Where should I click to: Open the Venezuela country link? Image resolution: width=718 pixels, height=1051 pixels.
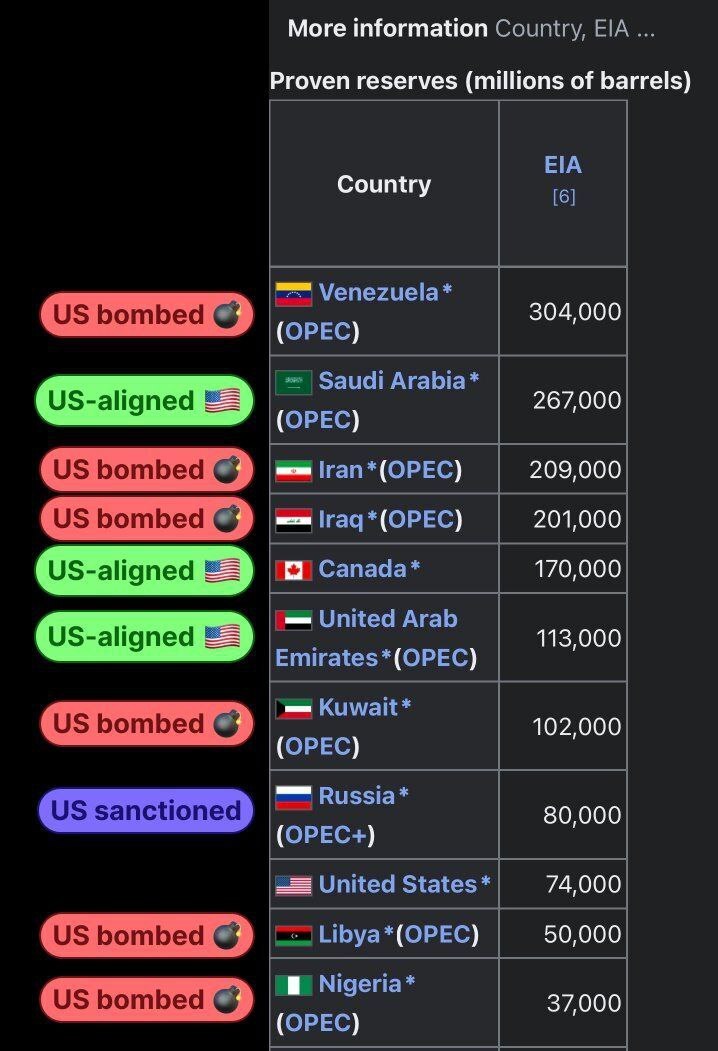[378, 292]
